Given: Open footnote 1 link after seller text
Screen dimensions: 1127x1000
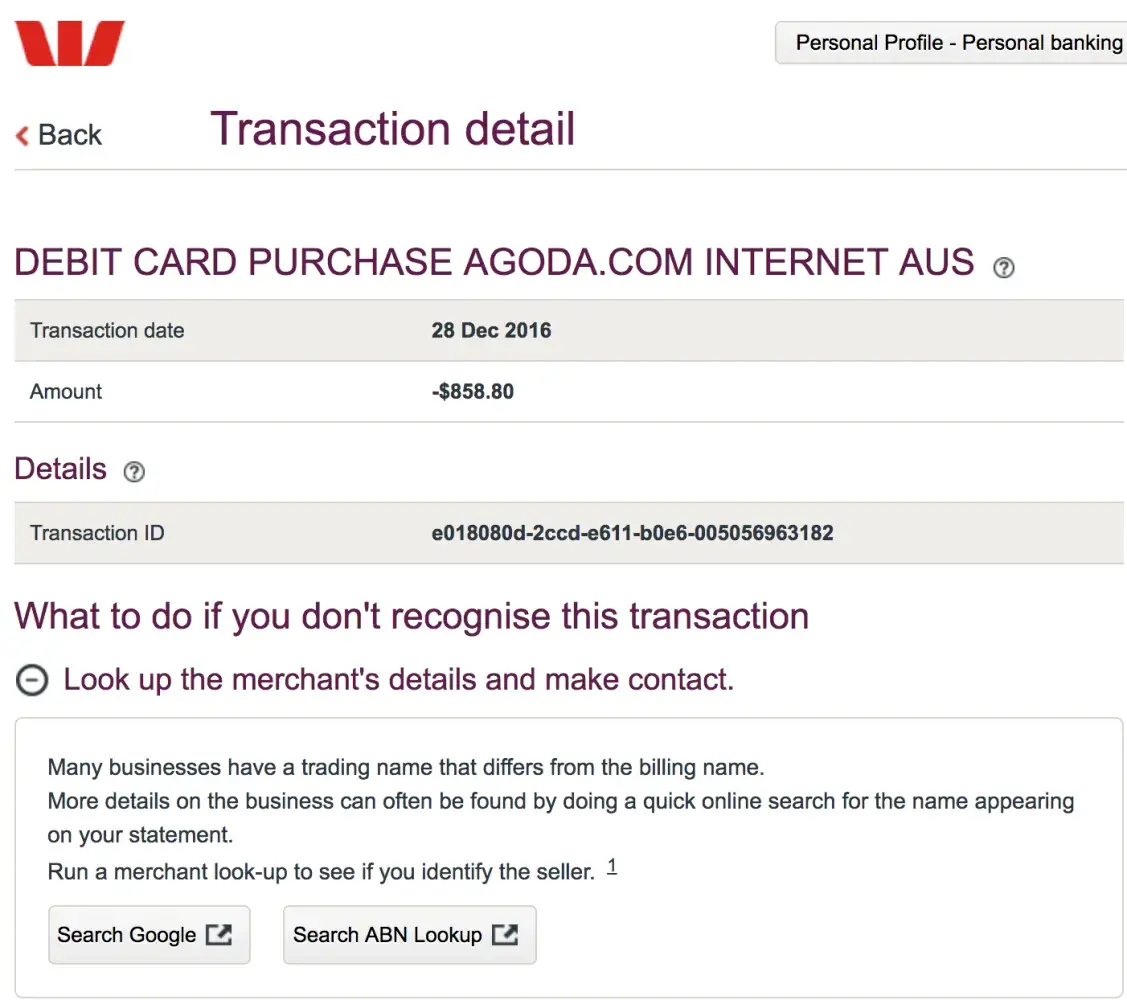Looking at the screenshot, I should tap(612, 867).
